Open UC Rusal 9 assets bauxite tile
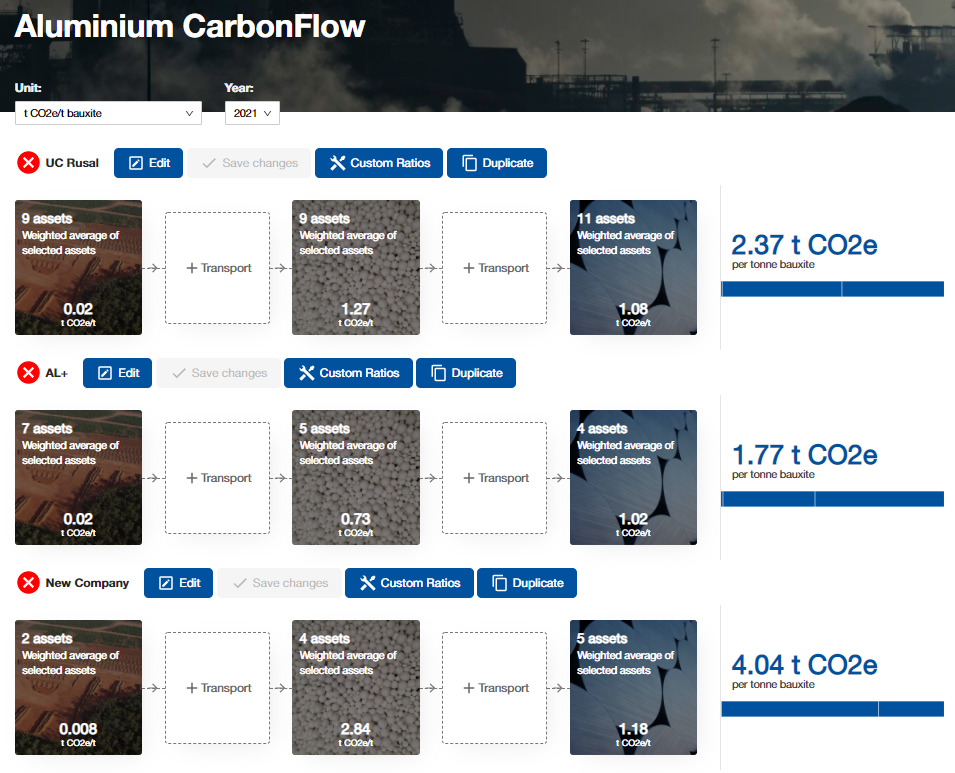Image resolution: width=955 pixels, height=773 pixels. (78, 267)
